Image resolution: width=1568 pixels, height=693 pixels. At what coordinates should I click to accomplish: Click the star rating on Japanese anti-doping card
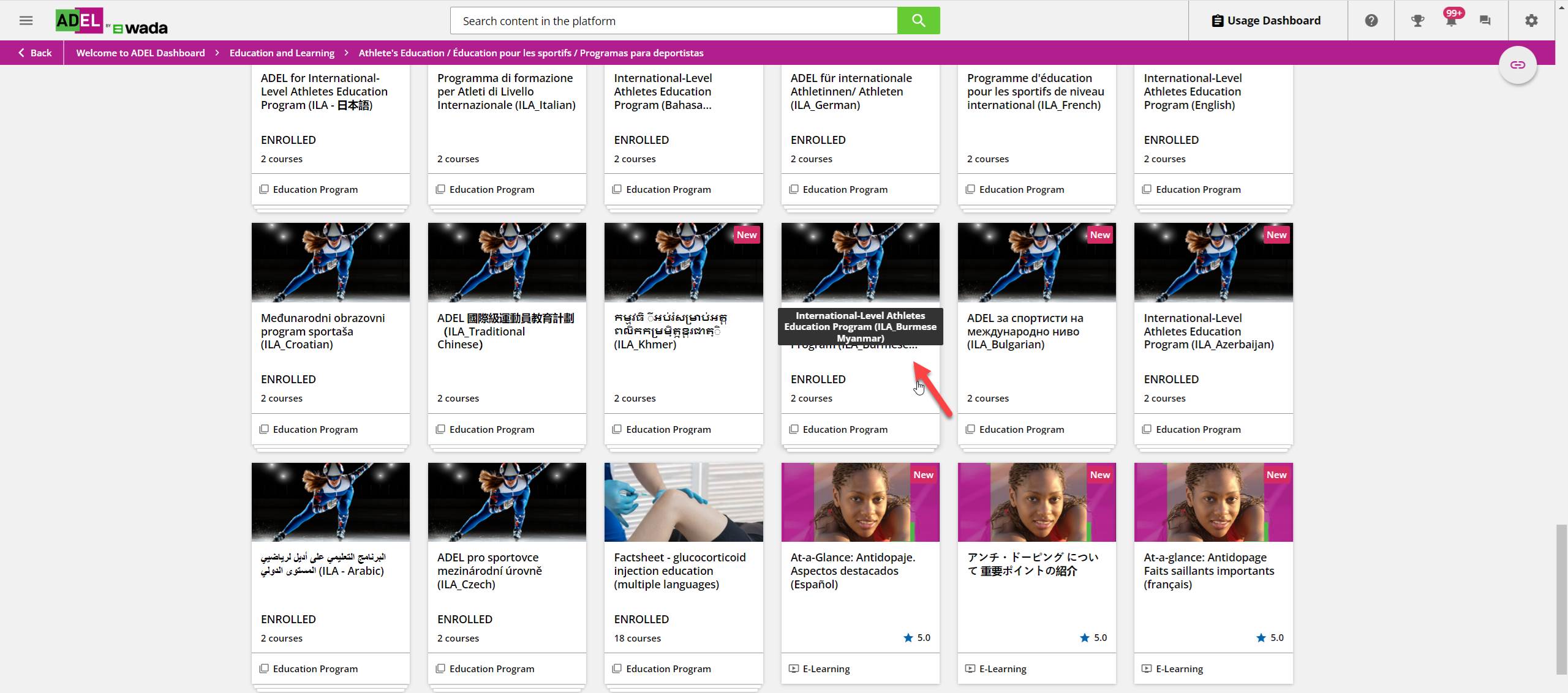[x=1093, y=637]
